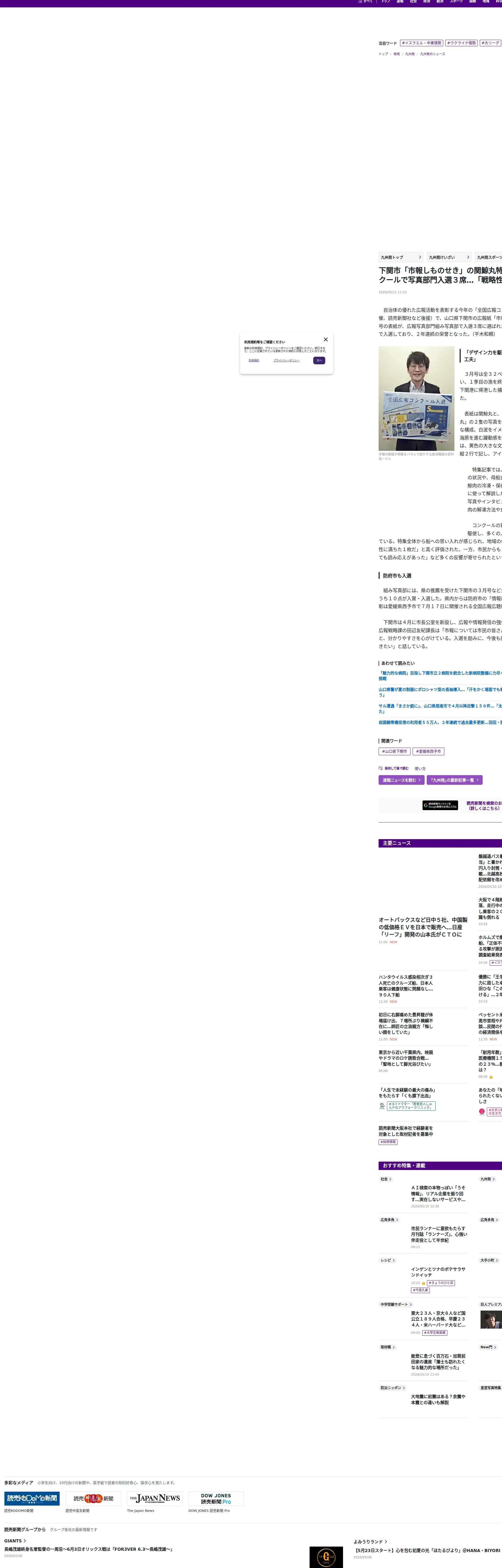502x1568 pixels.
Task: Expand the 広角多角 section above the runners article
Action: pyautogui.click(x=389, y=1220)
